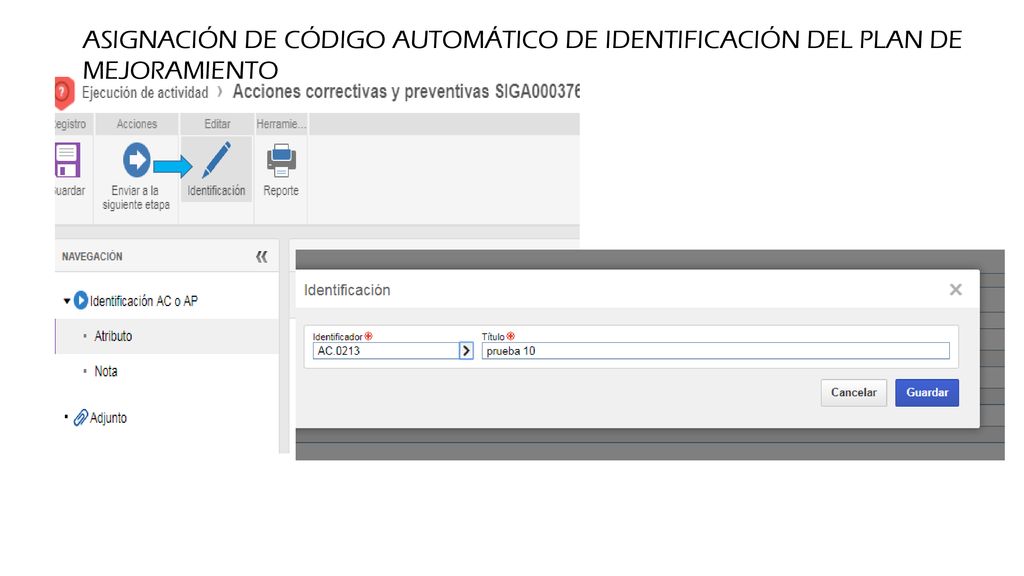Image resolution: width=1024 pixels, height=576 pixels.
Task: Click the Acciones ribbon group label
Action: click(136, 124)
